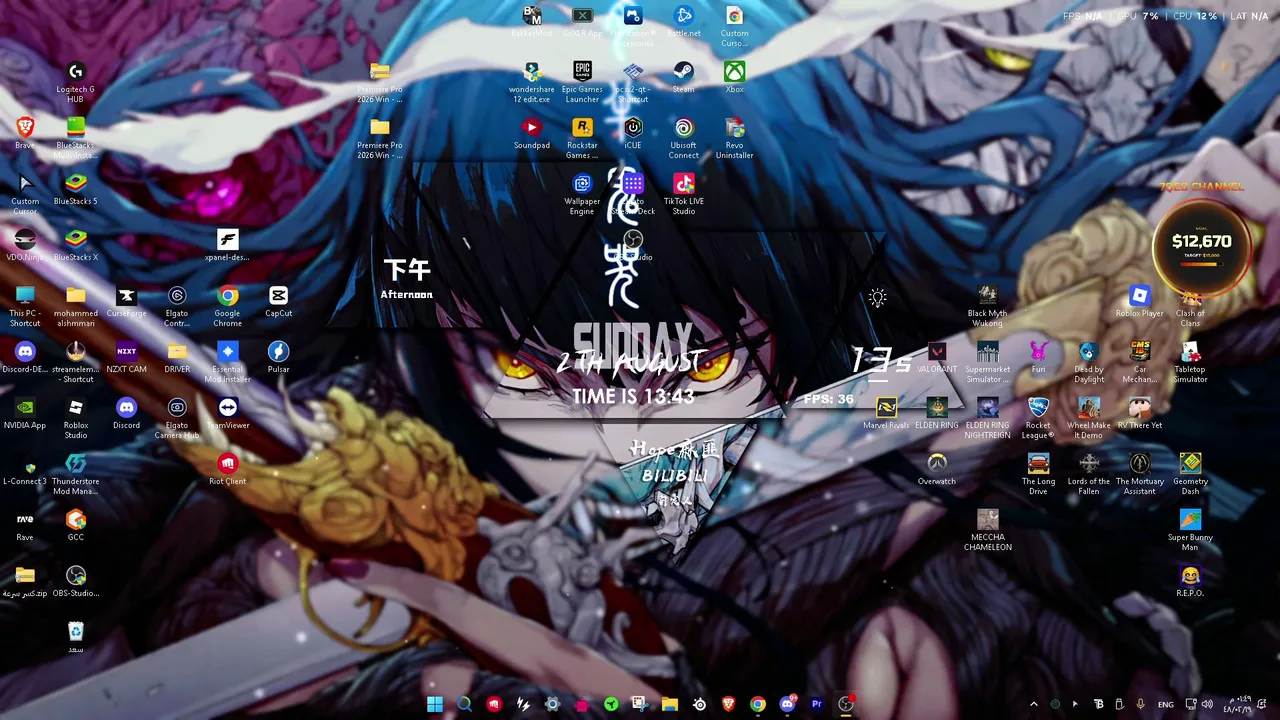The image size is (1280, 720).
Task: Select the Black Myth Wukong game icon
Action: tap(988, 306)
